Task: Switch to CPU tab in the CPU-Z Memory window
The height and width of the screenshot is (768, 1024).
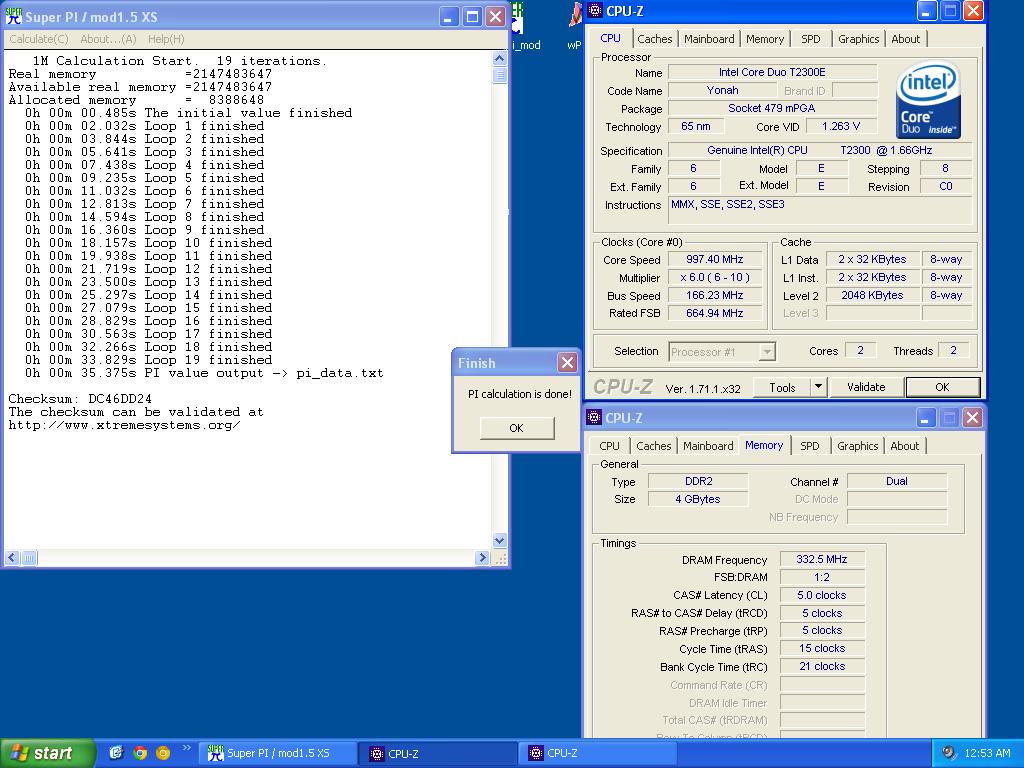Action: click(x=609, y=446)
